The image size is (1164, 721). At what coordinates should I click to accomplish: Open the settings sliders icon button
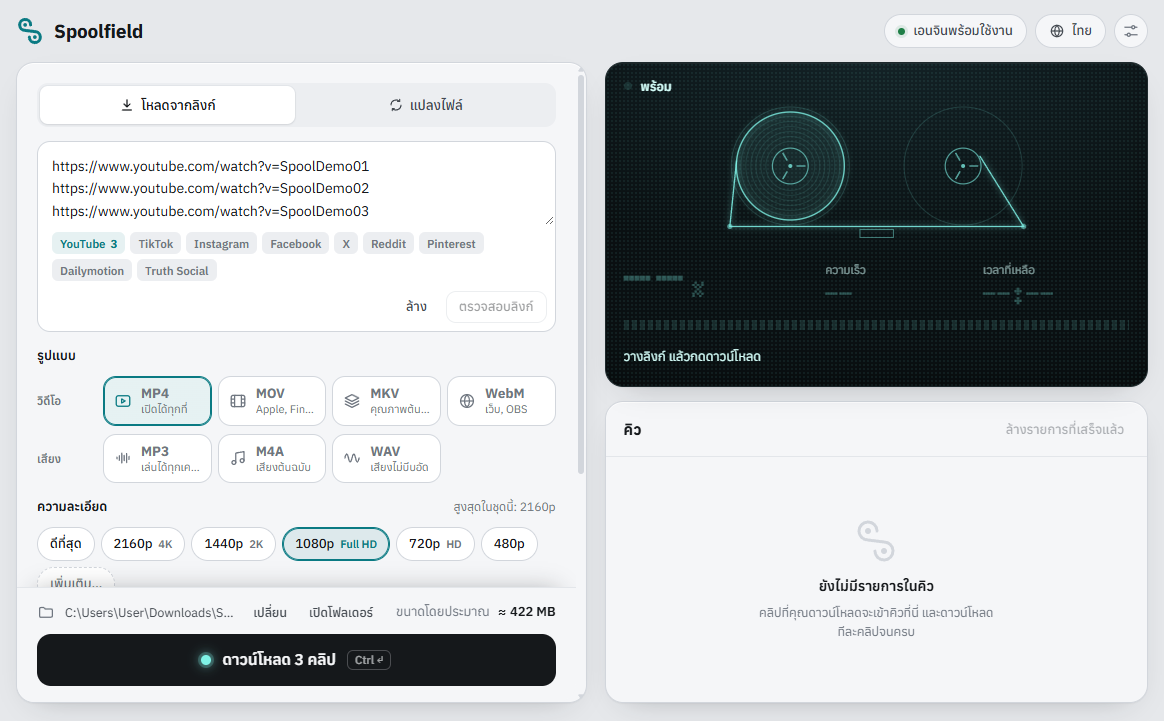pyautogui.click(x=1131, y=31)
